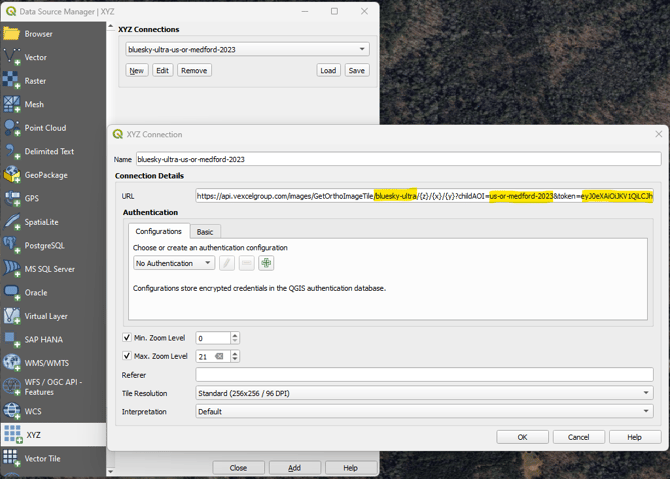This screenshot has width=670, height=479.
Task: Clear the Max. Zoom Level value
Action: point(219,356)
